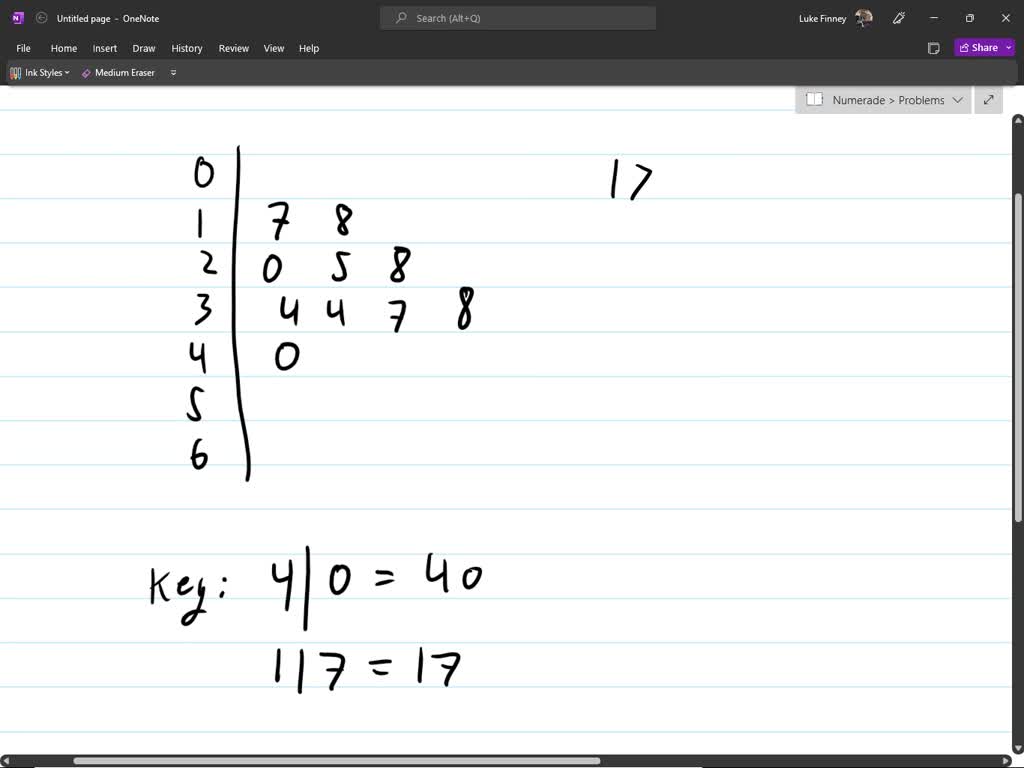Expand the Share dropdown arrow
The height and width of the screenshot is (768, 1024).
tap(1009, 48)
